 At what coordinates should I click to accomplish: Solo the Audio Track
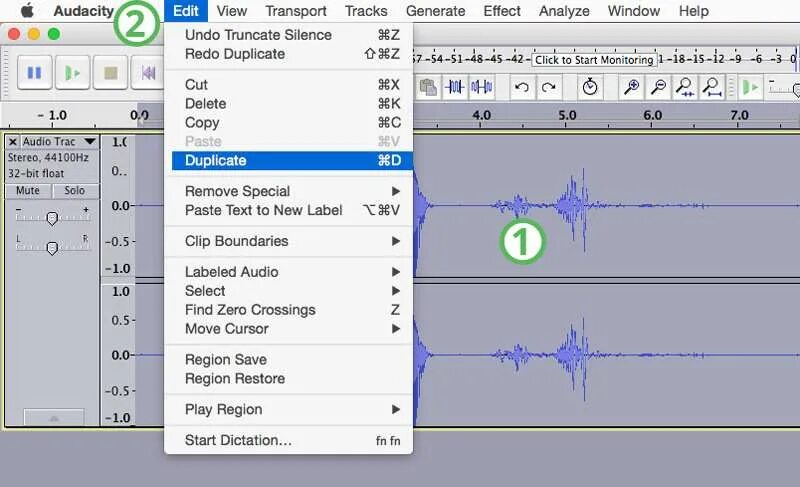[x=74, y=191]
